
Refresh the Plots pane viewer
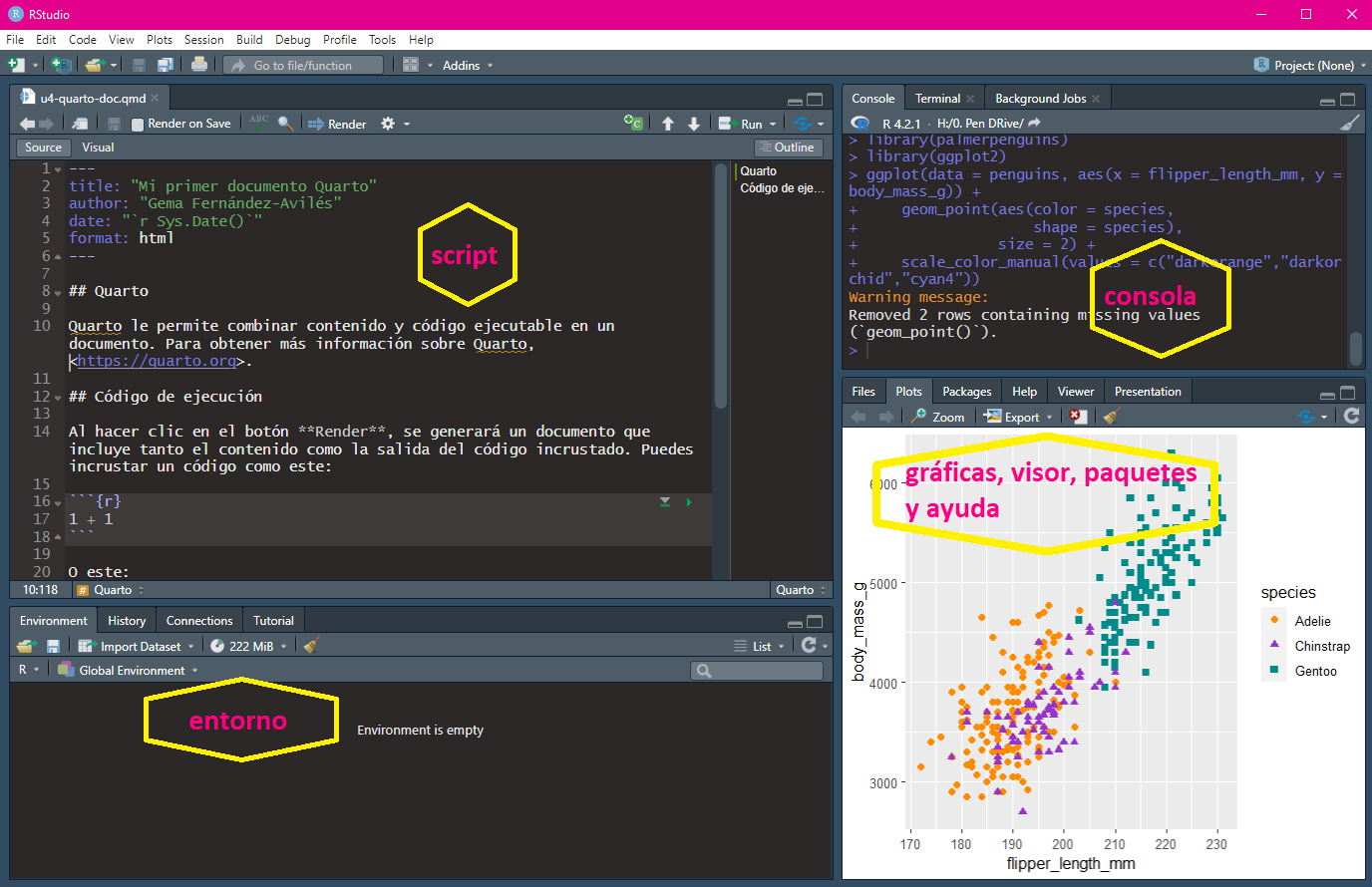coord(1351,417)
